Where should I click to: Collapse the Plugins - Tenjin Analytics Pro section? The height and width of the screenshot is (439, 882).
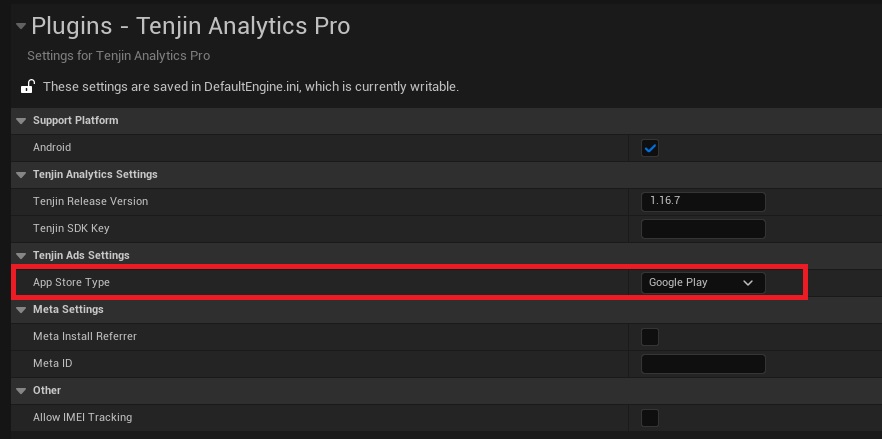[21, 26]
